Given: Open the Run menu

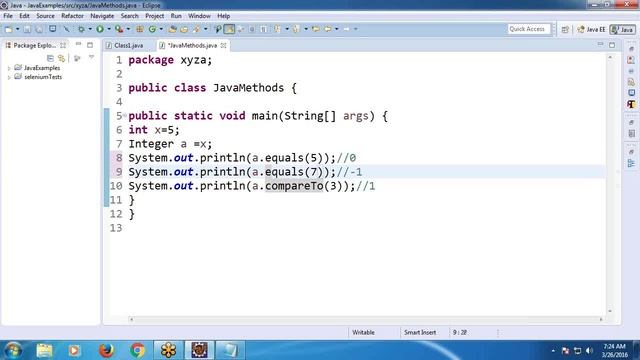Looking at the screenshot, I should point(176,16).
